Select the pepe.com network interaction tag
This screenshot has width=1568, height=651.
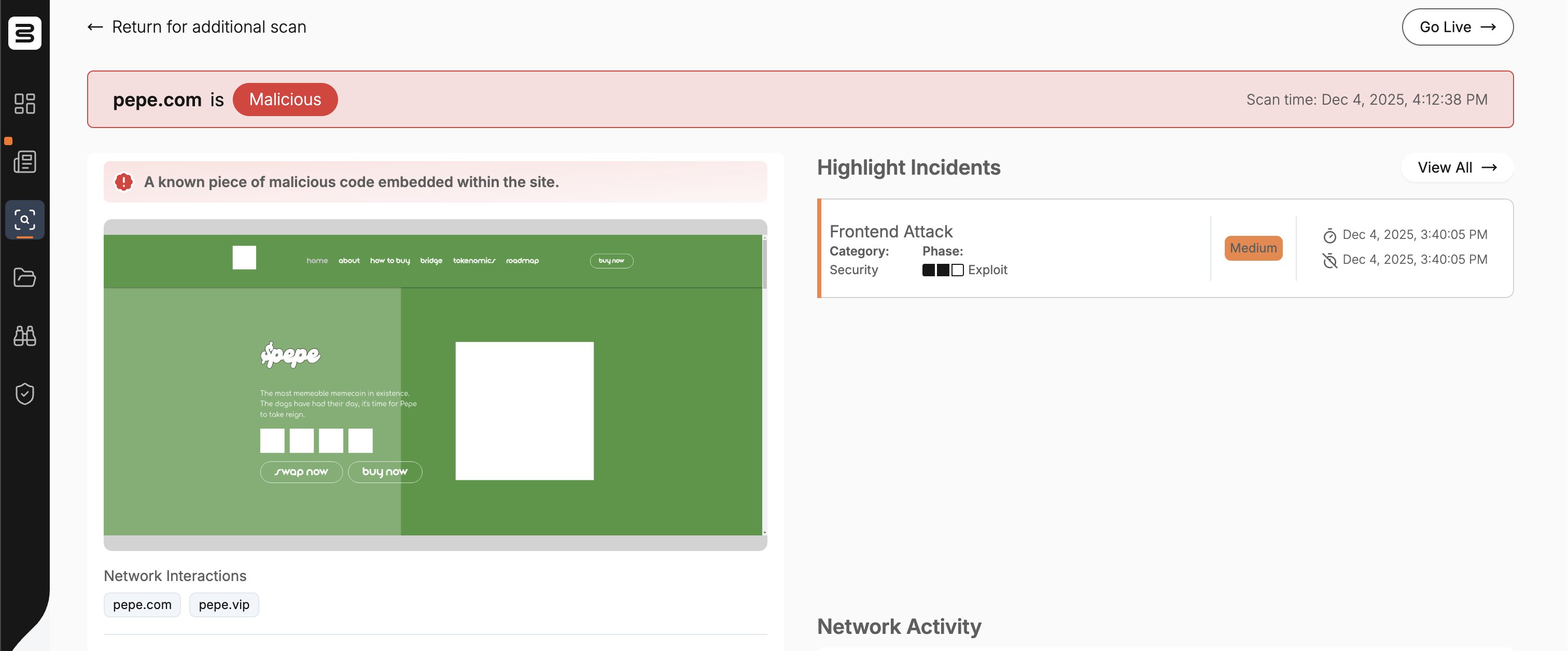pos(142,604)
